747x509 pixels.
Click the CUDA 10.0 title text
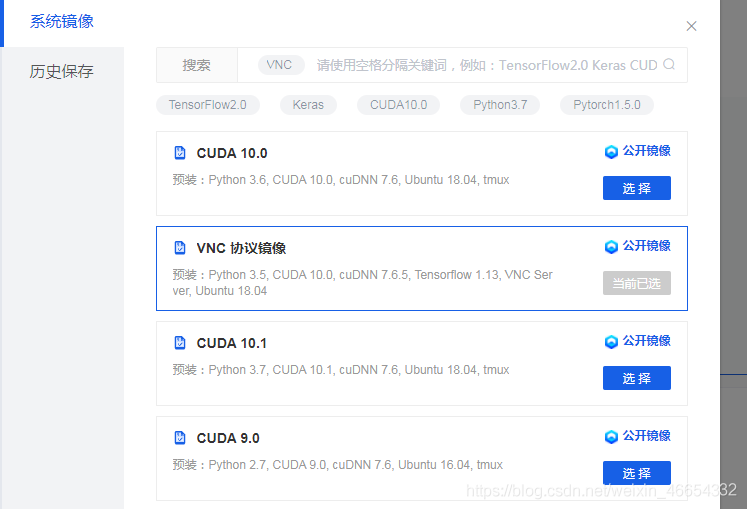coord(232,153)
